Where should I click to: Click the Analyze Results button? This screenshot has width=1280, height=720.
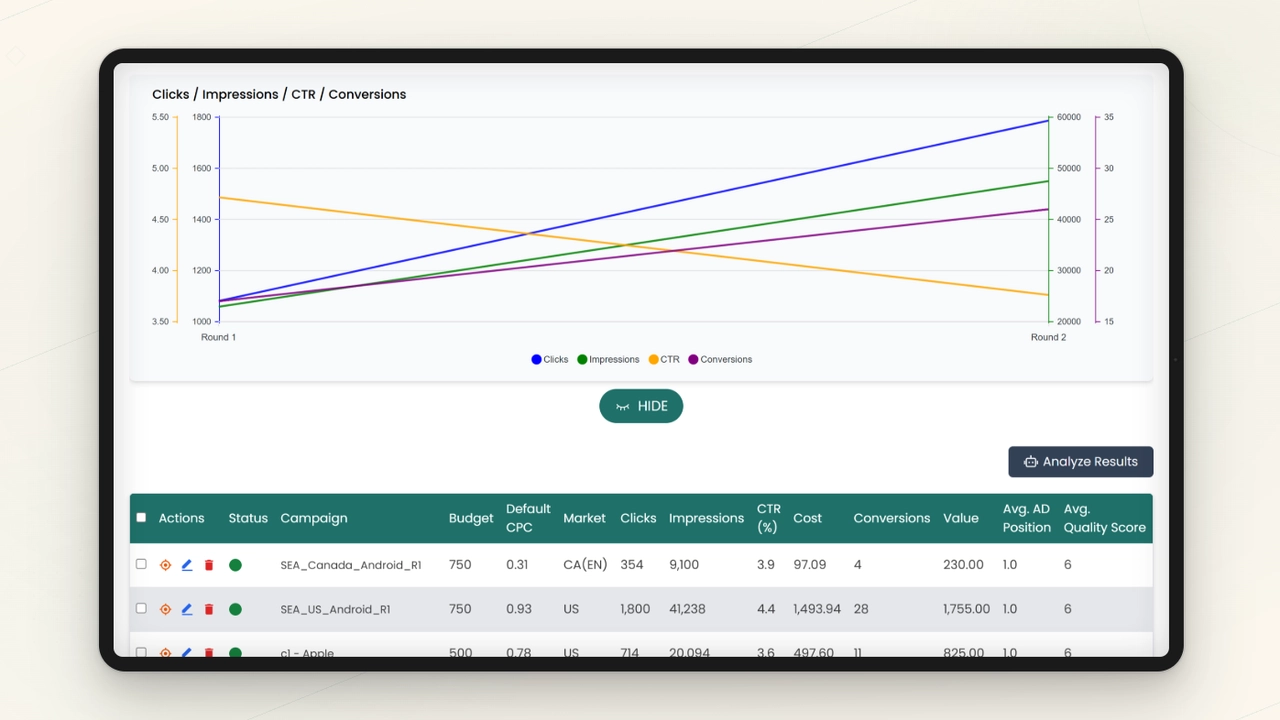click(1080, 461)
